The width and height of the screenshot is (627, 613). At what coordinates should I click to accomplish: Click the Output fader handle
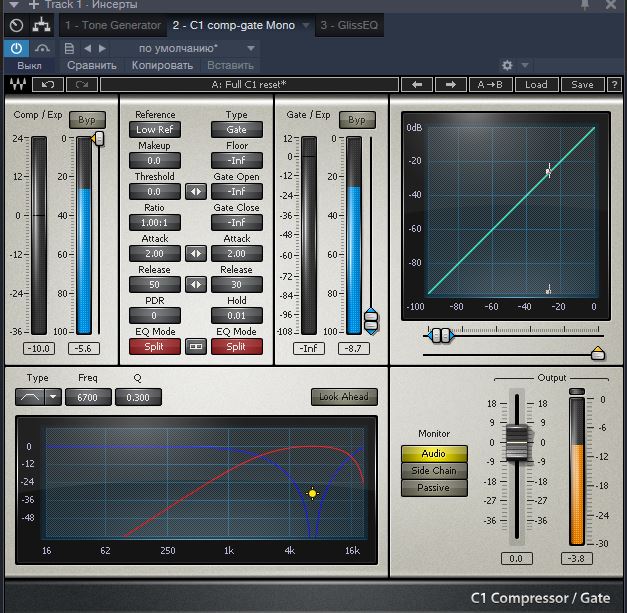(x=517, y=443)
